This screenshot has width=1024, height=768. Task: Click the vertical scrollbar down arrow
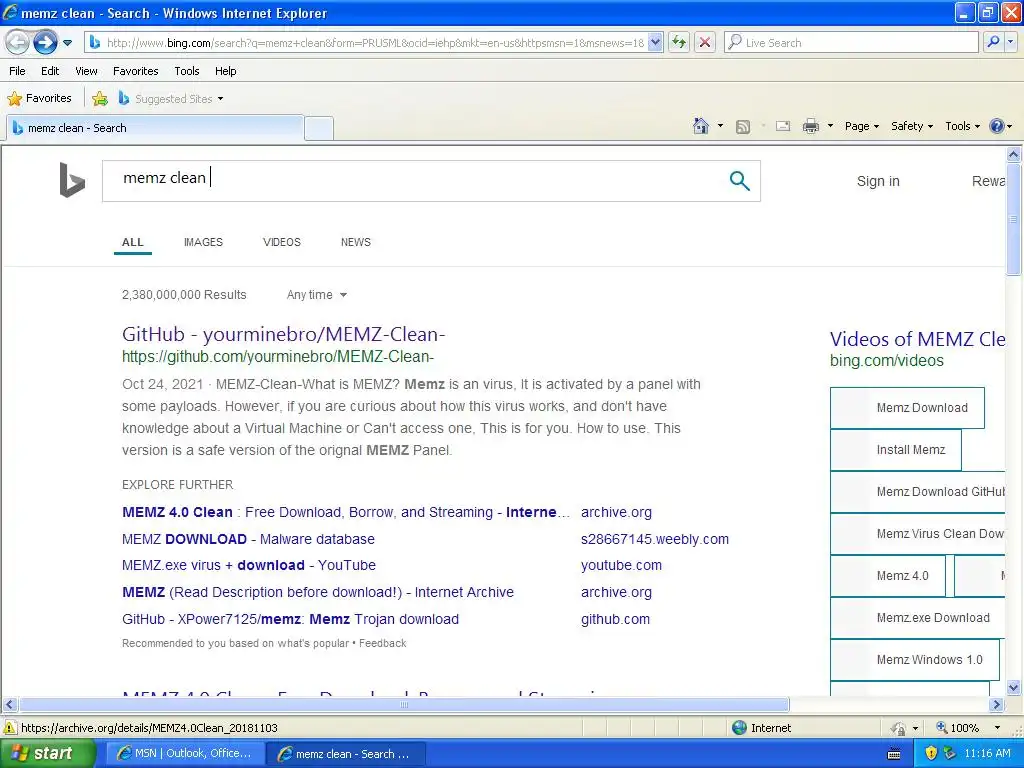tap(1014, 687)
